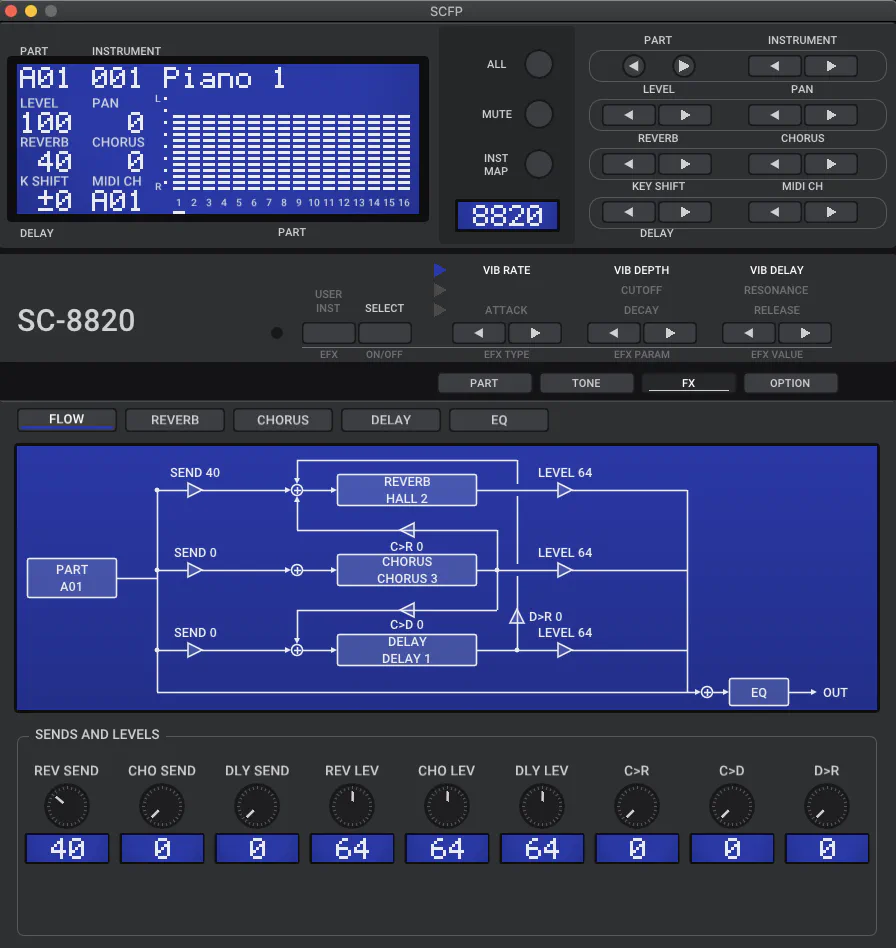Screen dimensions: 896x948
Task: Click the MIDI CH right arrow button
Action: point(831,212)
